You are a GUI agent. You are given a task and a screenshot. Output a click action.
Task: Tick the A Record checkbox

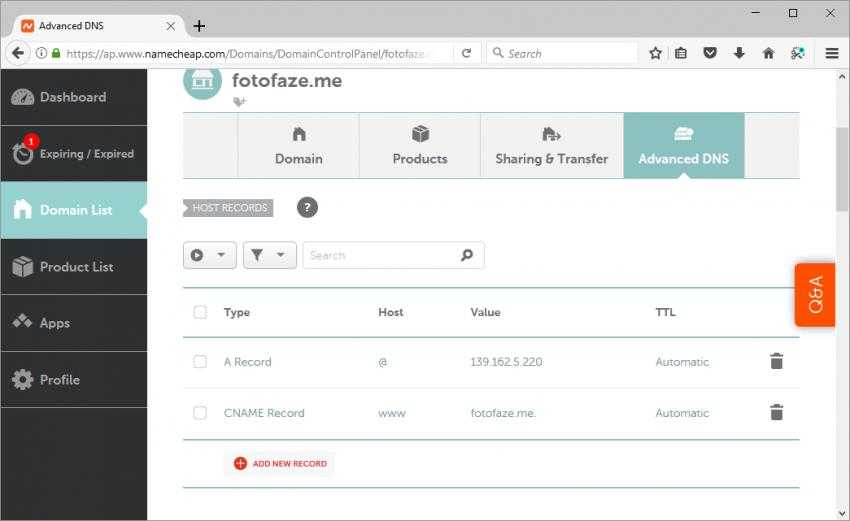[200, 362]
